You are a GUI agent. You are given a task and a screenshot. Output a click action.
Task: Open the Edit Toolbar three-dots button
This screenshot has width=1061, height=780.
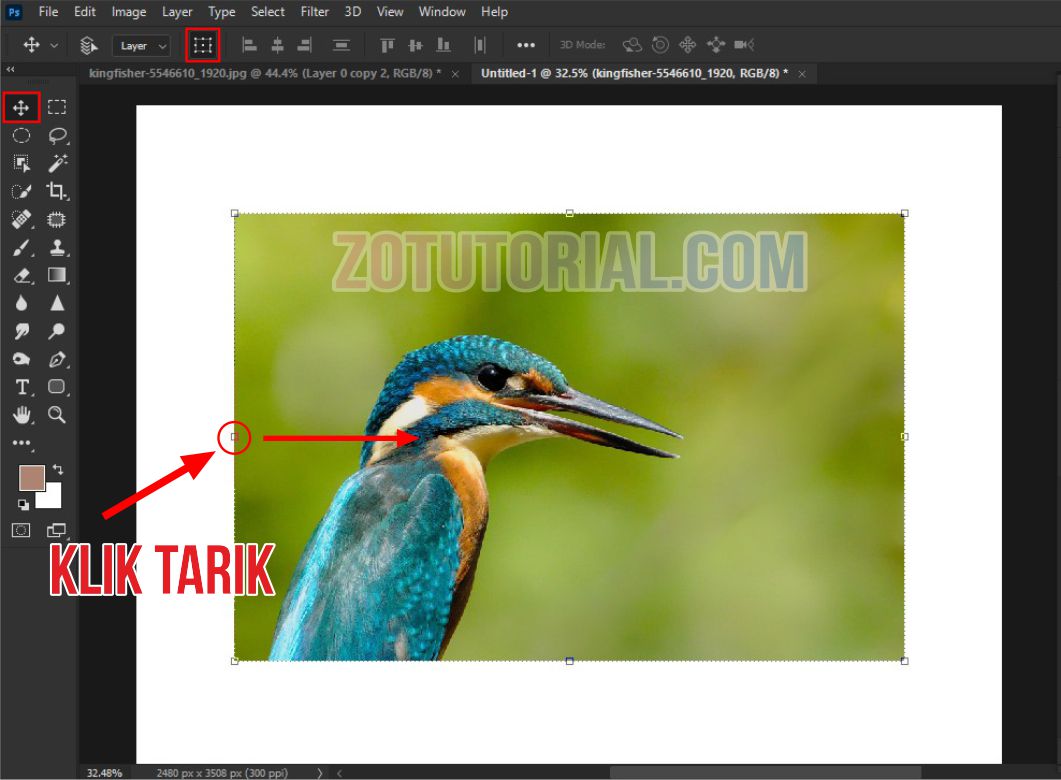[22, 443]
